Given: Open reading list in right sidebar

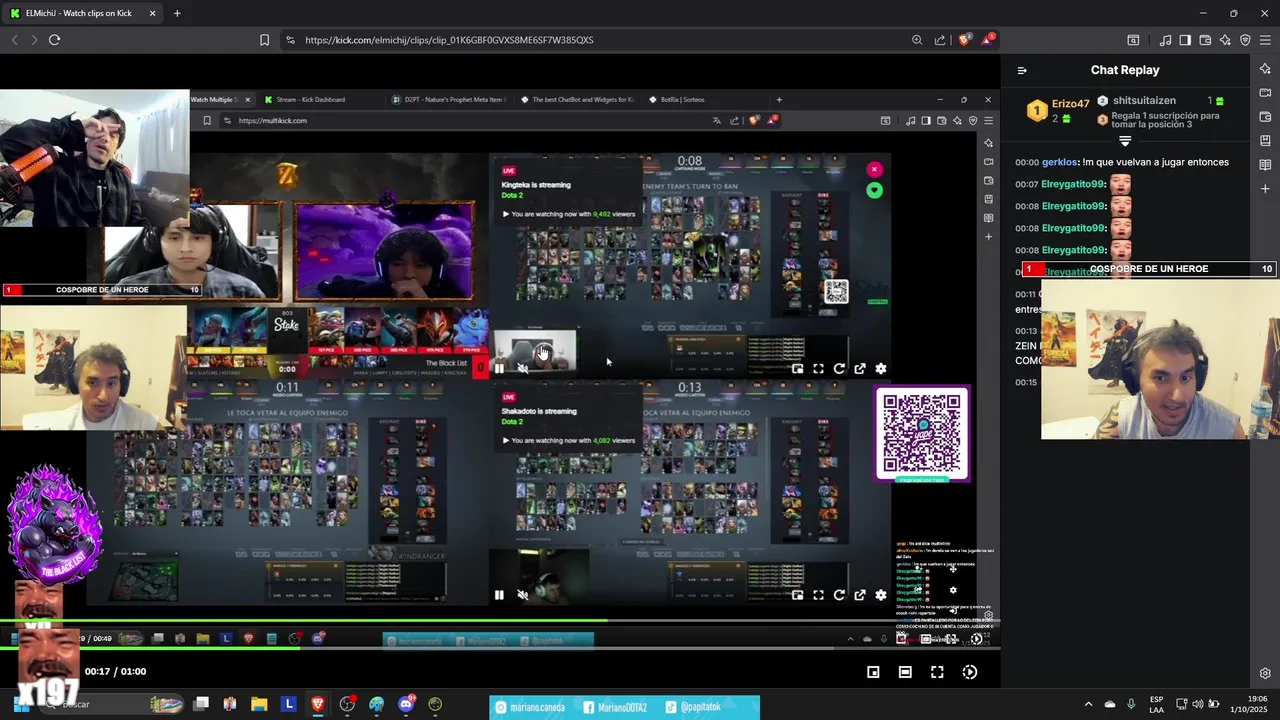Looking at the screenshot, I should pos(1265,165).
